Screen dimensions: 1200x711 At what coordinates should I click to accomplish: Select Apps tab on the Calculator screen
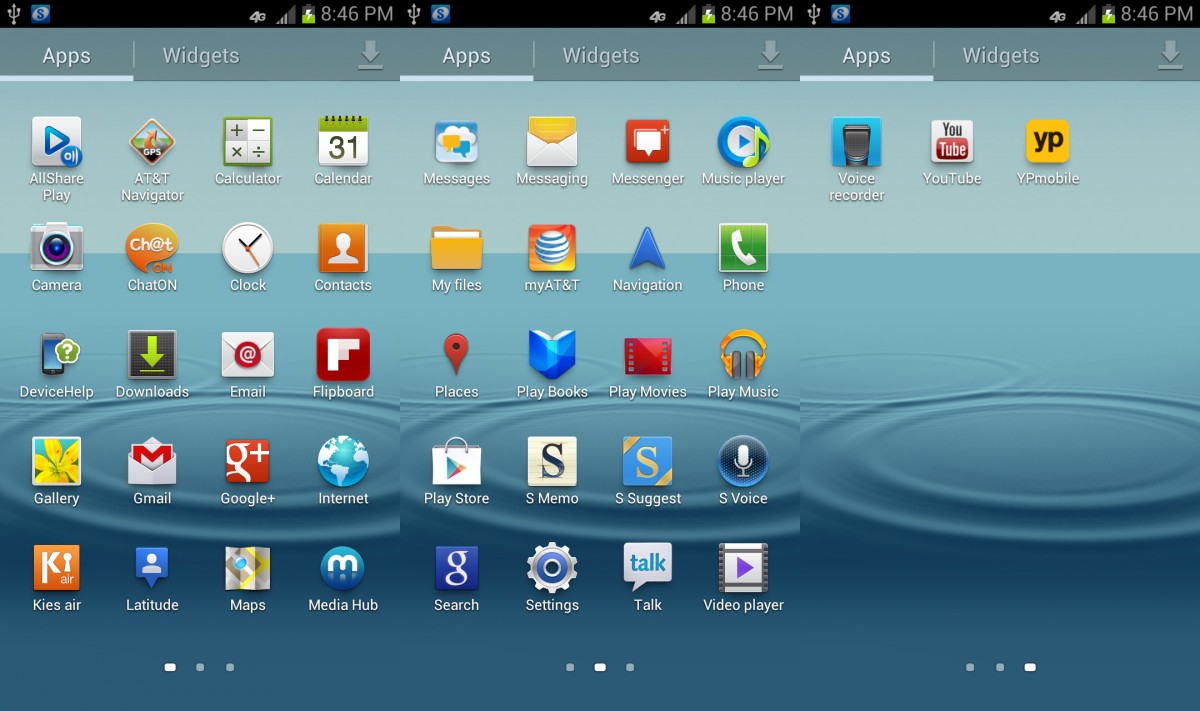66,56
